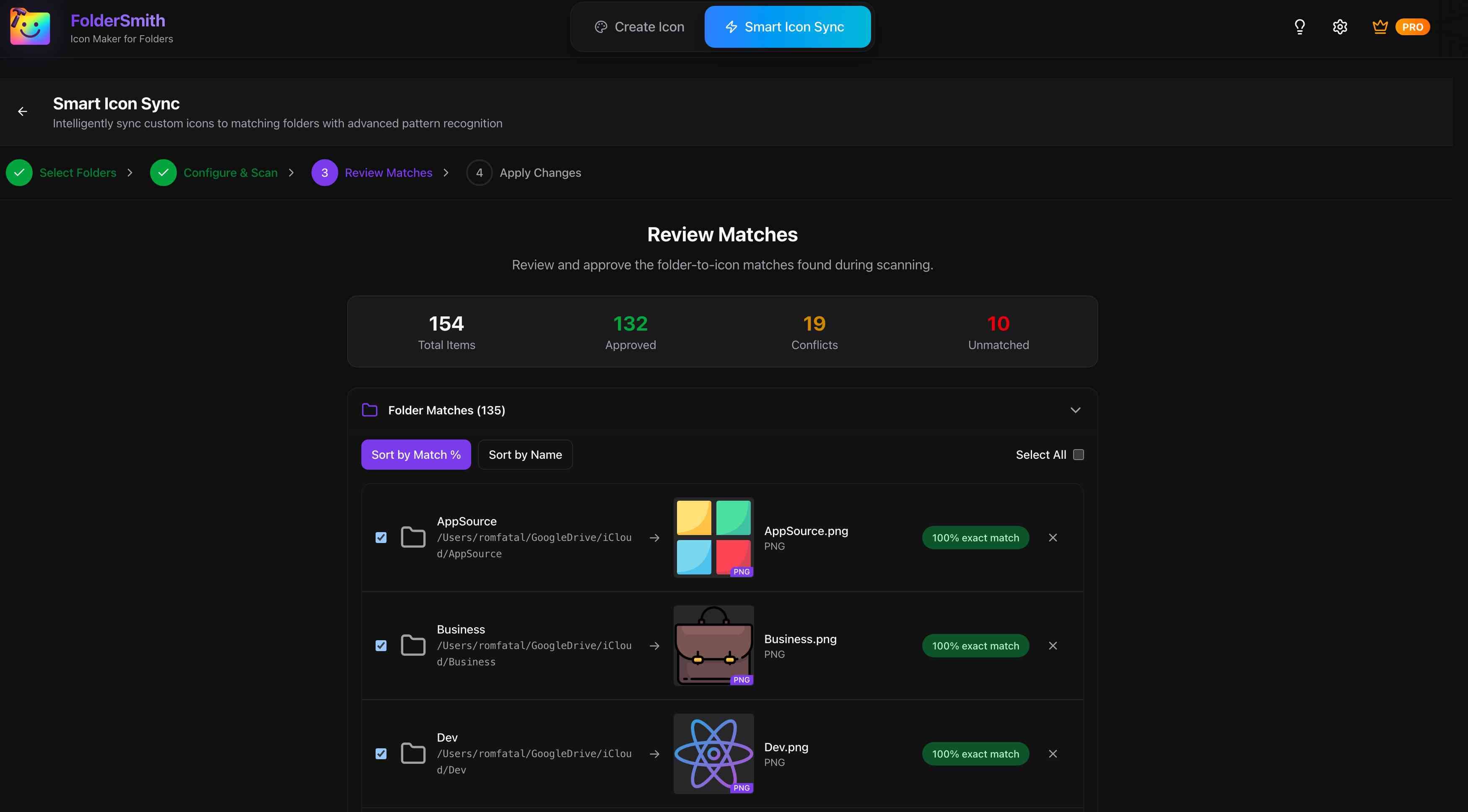Click chevron after Select Folders step
The width and height of the screenshot is (1468, 812).
click(x=130, y=173)
